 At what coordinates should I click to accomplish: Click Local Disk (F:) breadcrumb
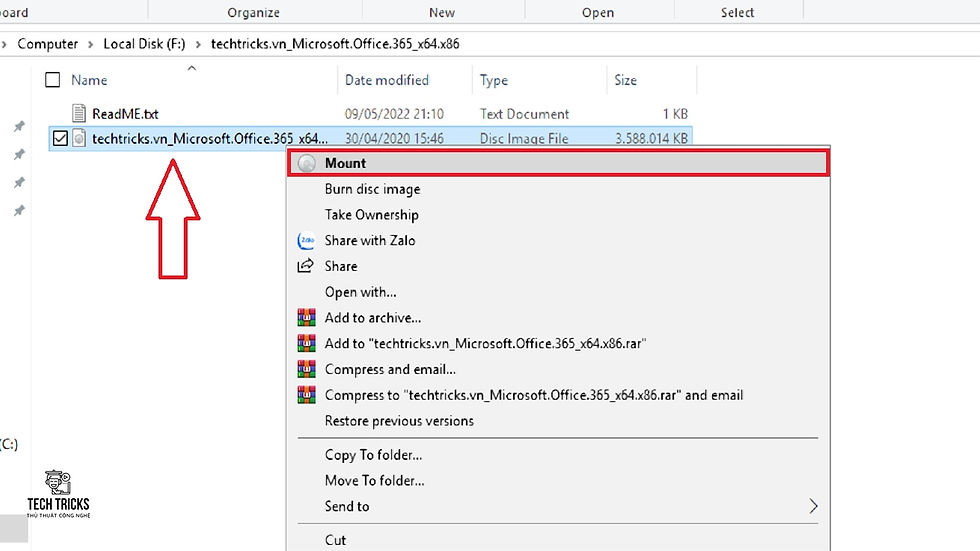(144, 44)
